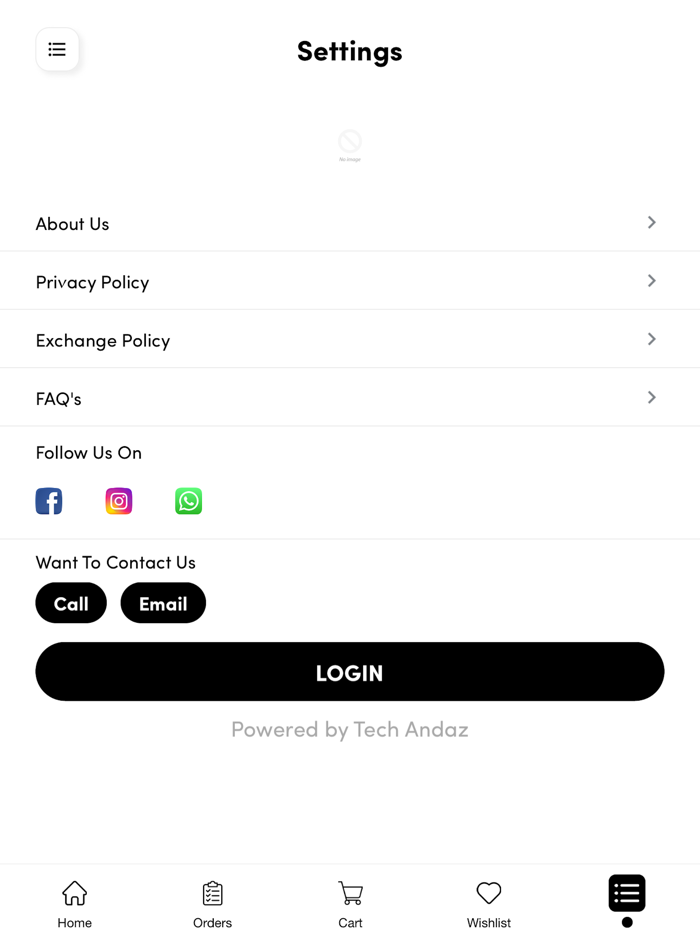Open the Orders tab

coord(212,903)
